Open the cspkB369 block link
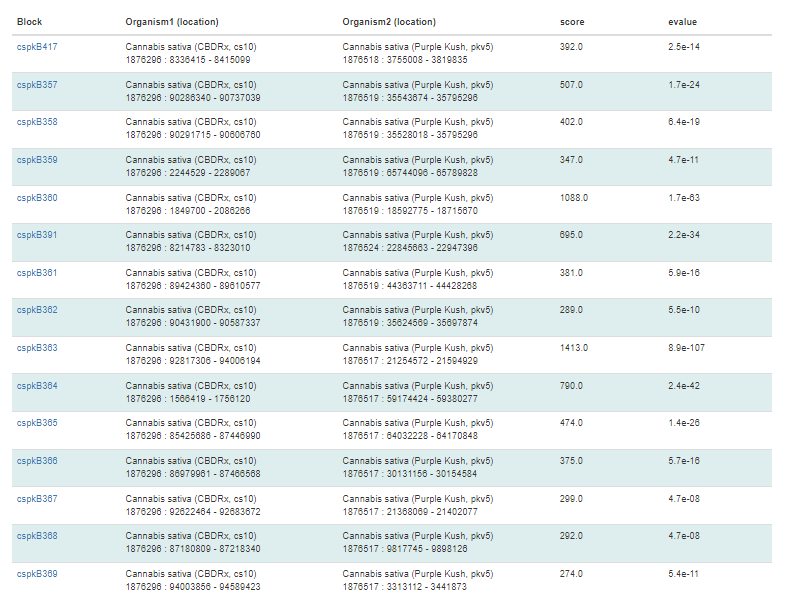Viewport: 805px width, 591px height. [37, 574]
